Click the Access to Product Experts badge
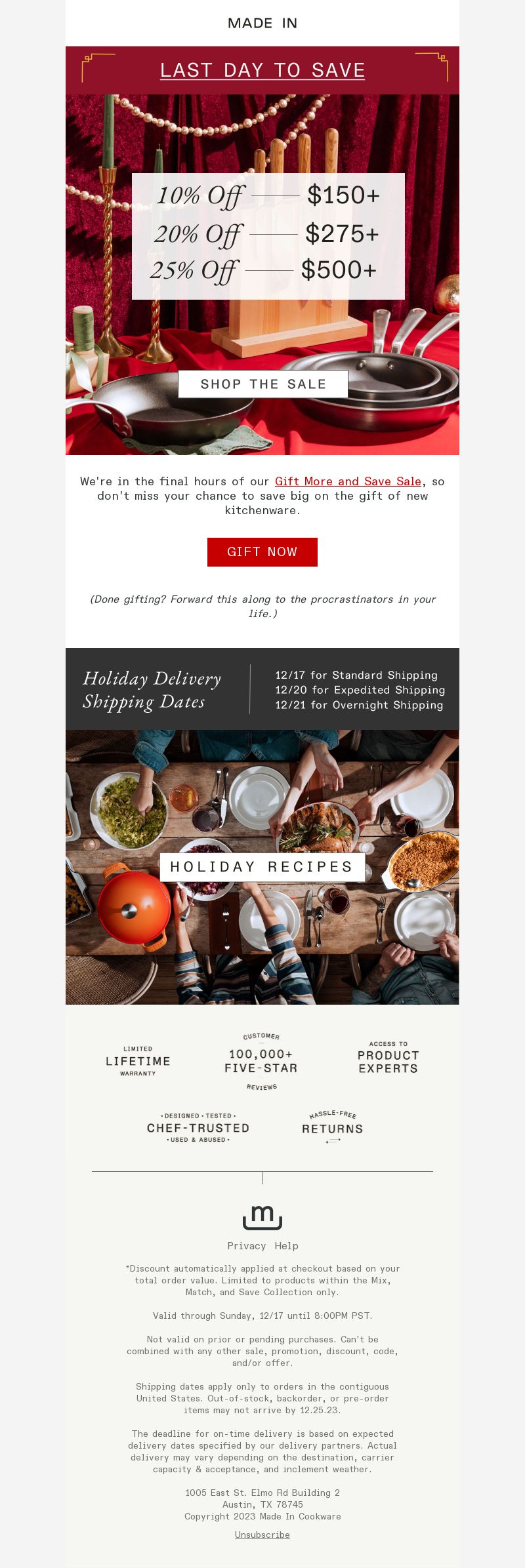 point(388,1056)
